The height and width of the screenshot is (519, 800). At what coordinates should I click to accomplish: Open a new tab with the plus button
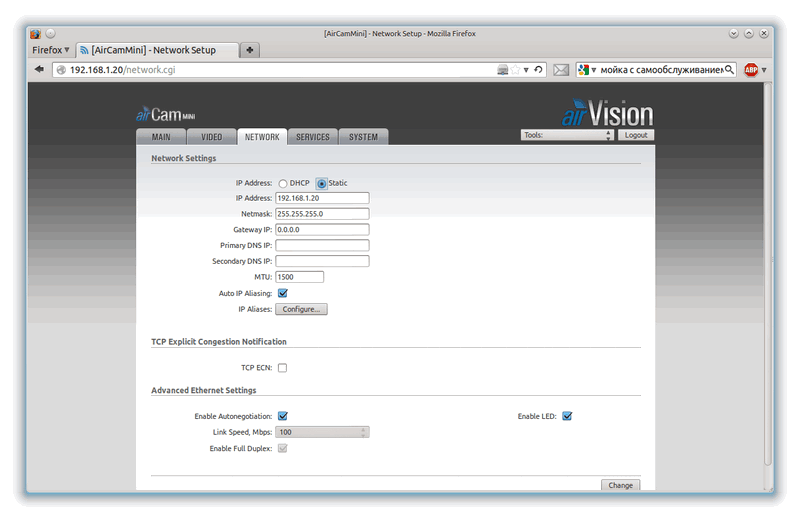(x=249, y=50)
